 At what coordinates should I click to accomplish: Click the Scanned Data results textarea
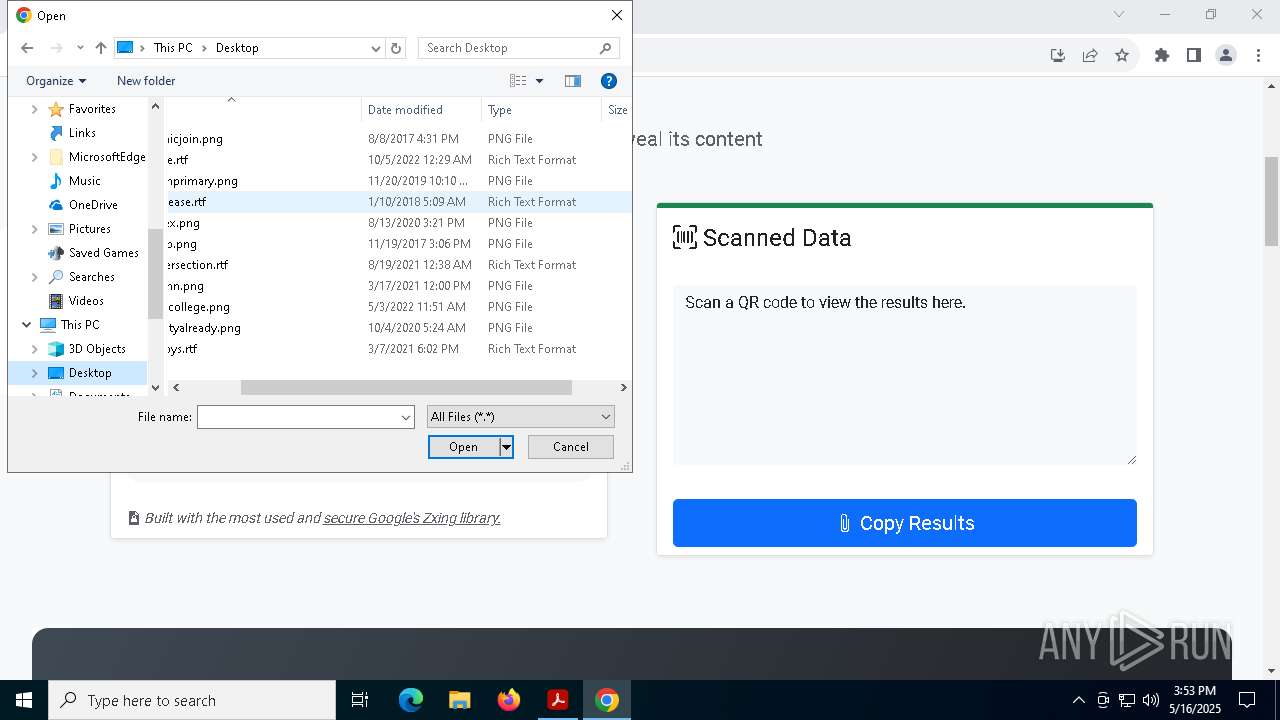(905, 375)
